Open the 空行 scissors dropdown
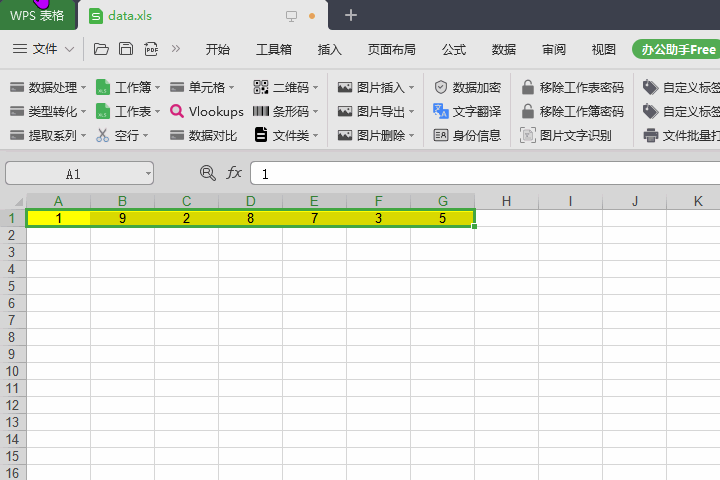Viewport: 720px width, 480px height. coord(122,136)
